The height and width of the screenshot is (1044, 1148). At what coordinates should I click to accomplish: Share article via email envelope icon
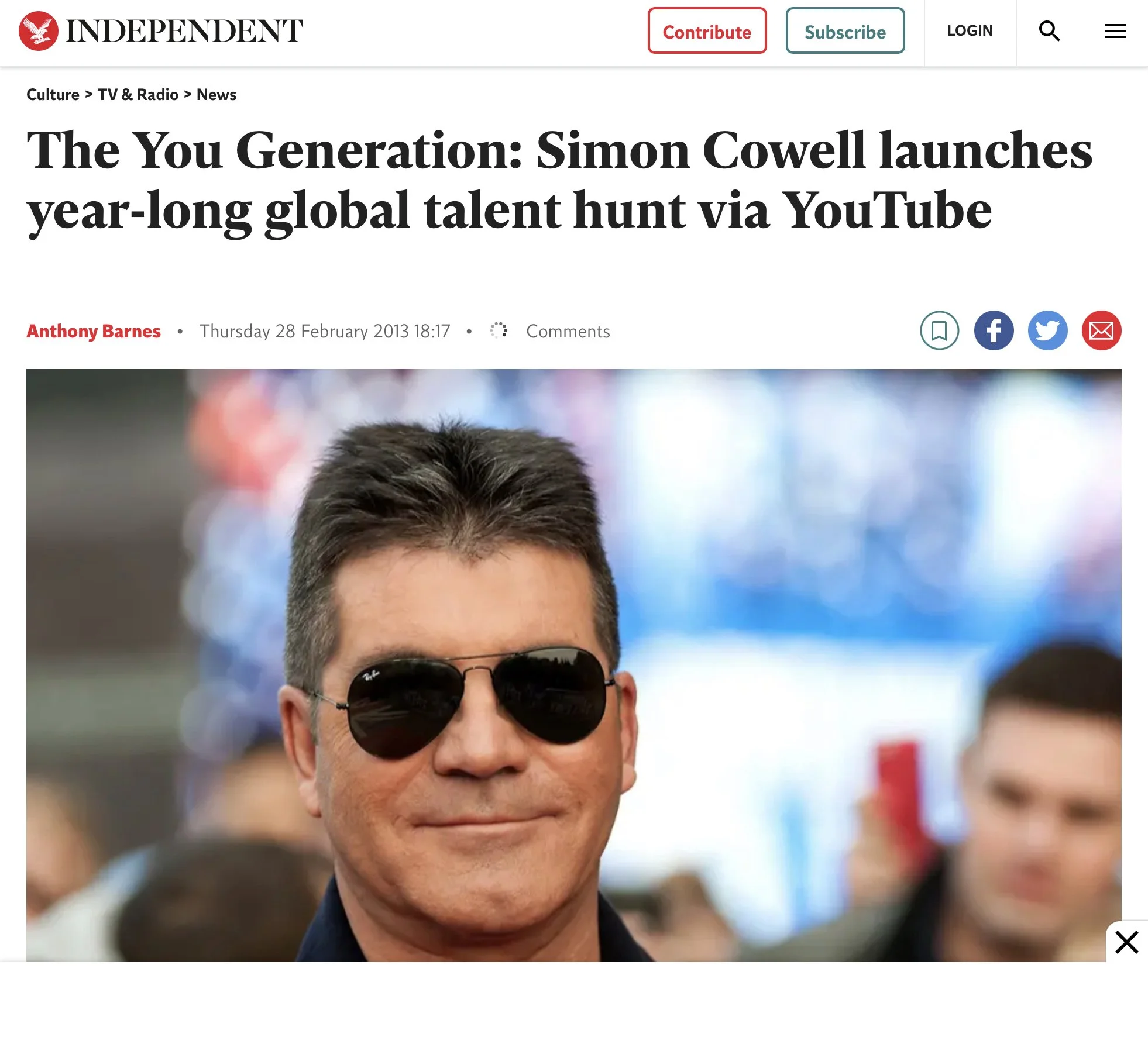coord(1101,330)
